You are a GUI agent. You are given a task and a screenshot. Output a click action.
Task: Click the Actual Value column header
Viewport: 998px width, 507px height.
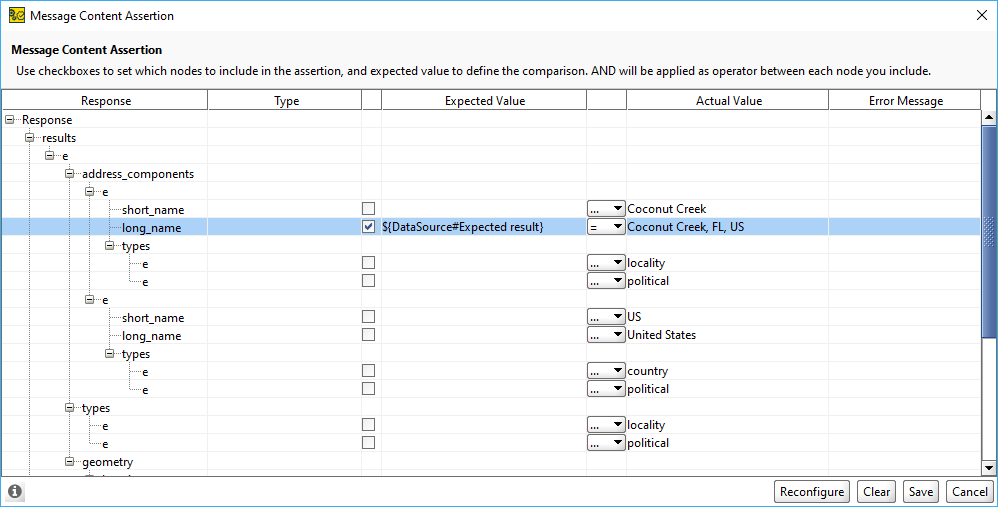click(x=728, y=101)
